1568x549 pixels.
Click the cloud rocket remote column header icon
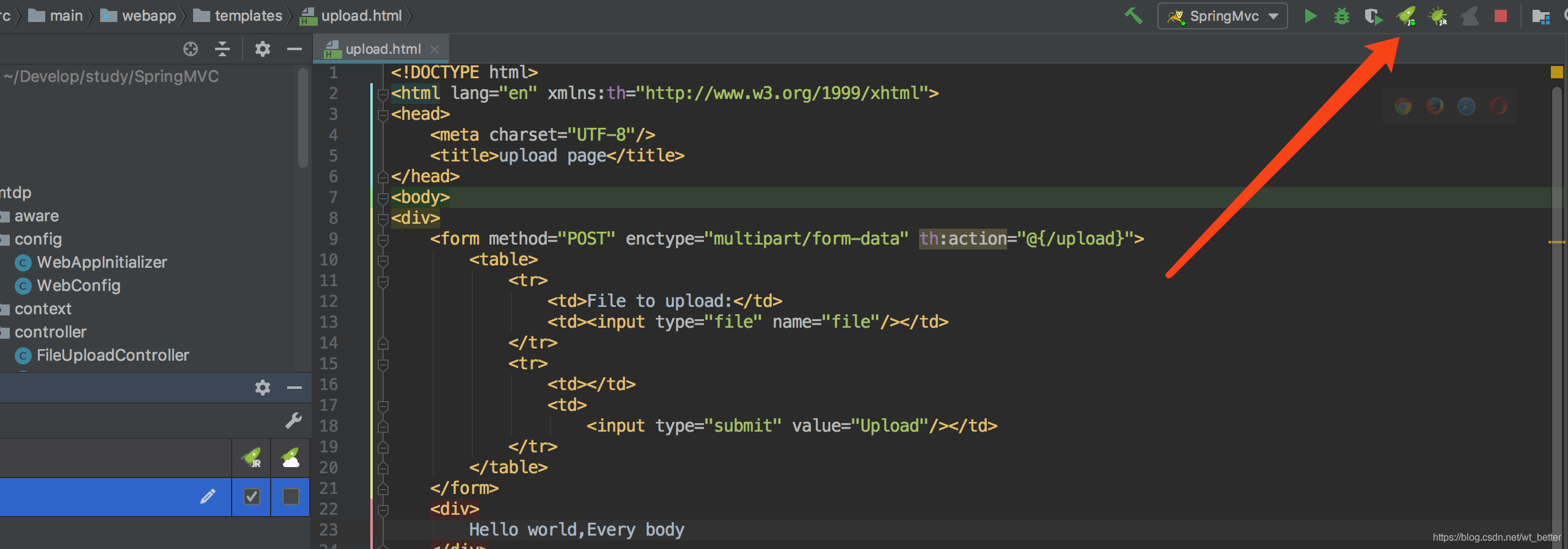click(291, 457)
